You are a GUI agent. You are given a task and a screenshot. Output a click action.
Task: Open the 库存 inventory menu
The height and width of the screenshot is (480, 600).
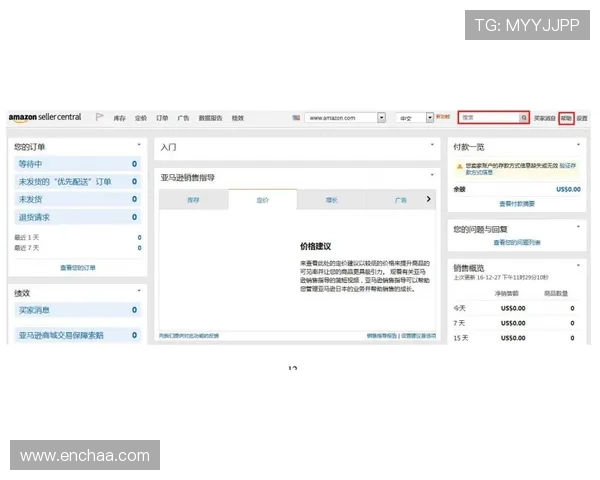(x=120, y=118)
